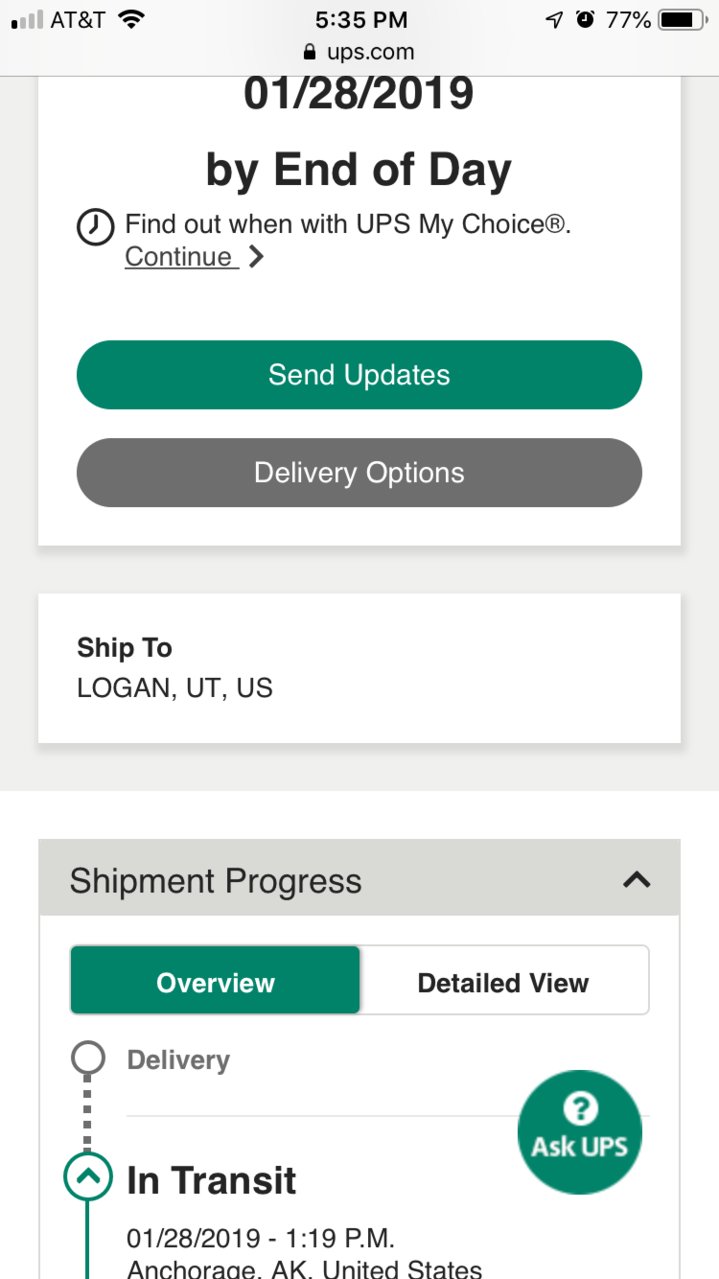Tap the Delivery step circle marker

pos(88,1058)
